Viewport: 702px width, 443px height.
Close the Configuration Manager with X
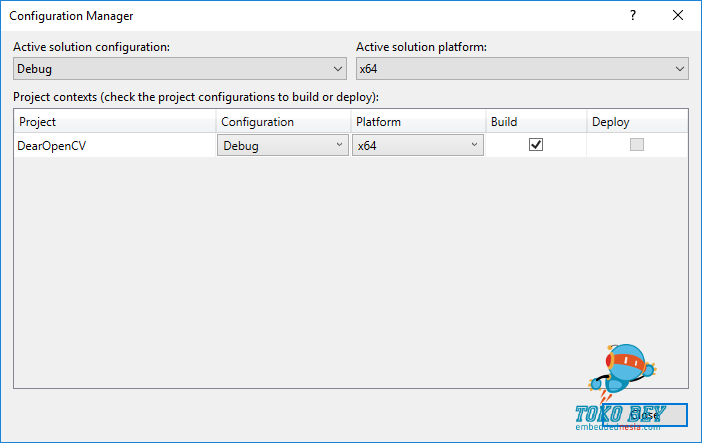678,16
